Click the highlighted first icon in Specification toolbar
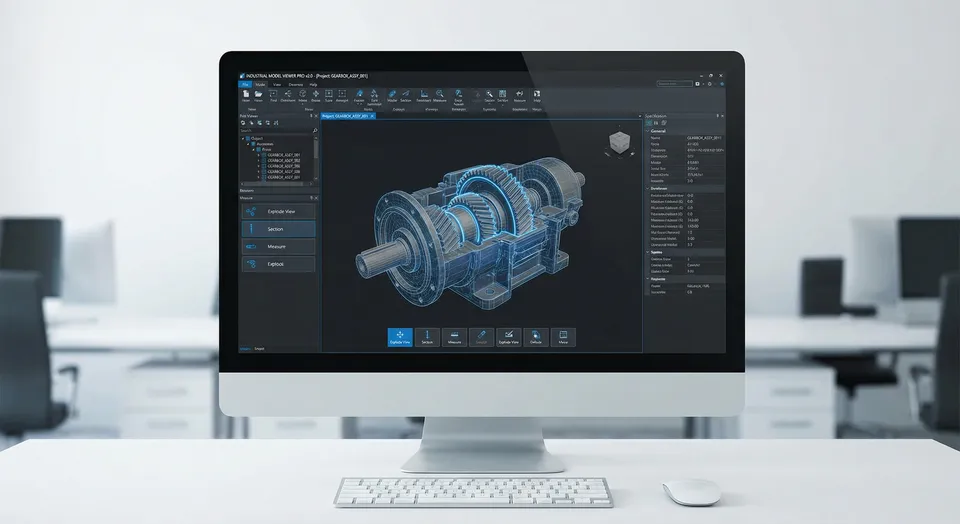 649,123
